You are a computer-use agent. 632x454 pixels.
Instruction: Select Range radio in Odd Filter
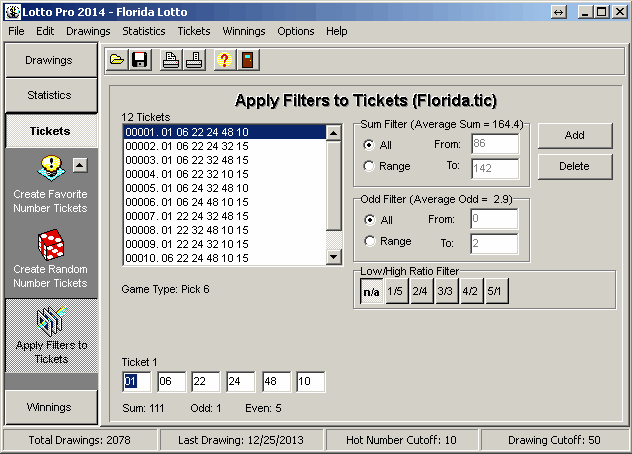[x=369, y=241]
